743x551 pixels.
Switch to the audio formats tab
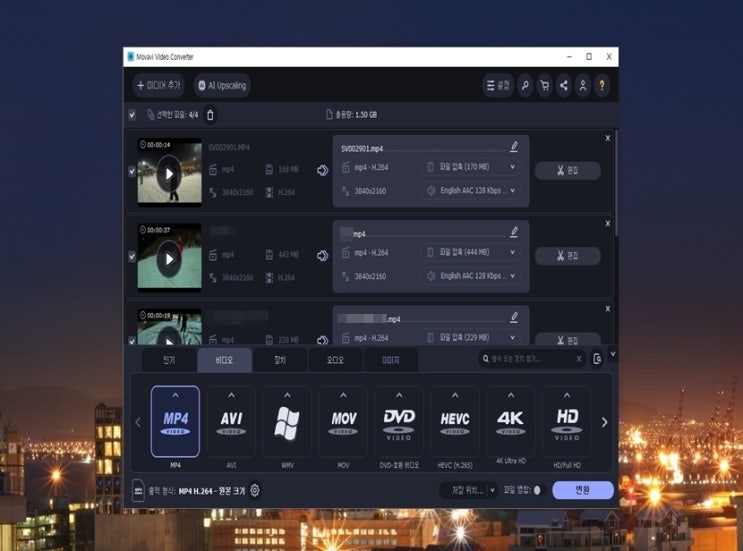pos(335,360)
